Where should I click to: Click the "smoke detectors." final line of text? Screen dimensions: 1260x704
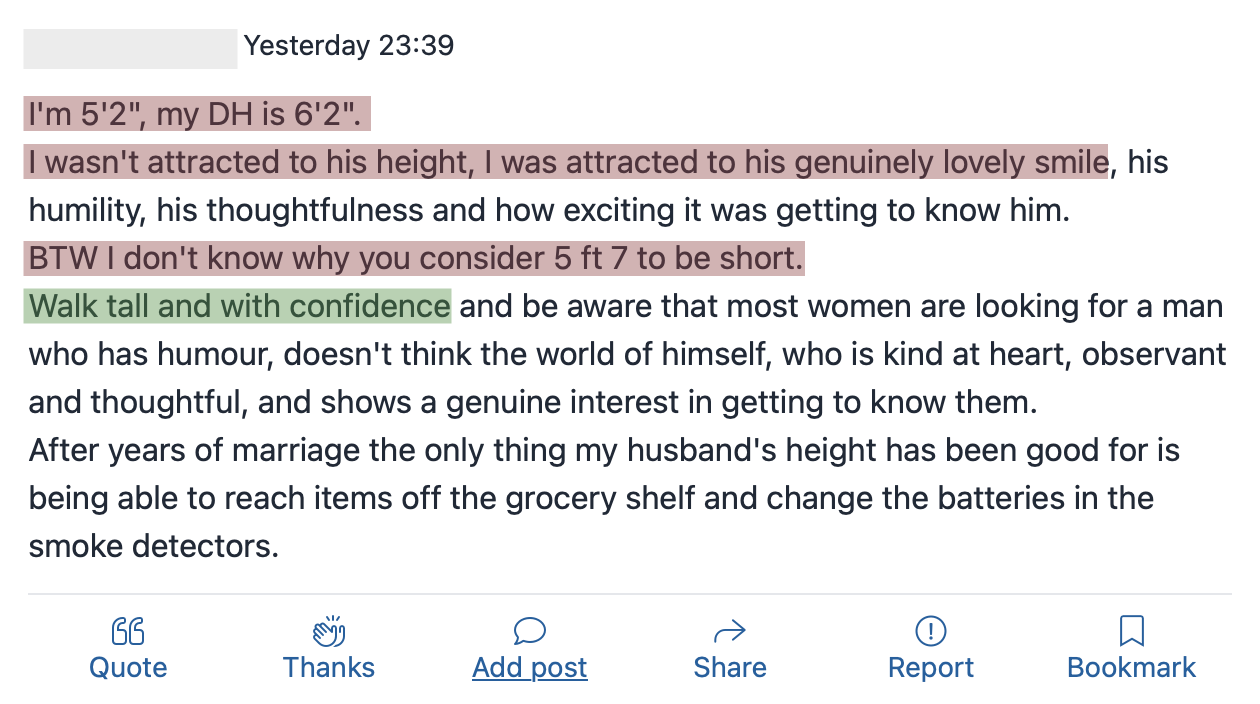coord(154,546)
